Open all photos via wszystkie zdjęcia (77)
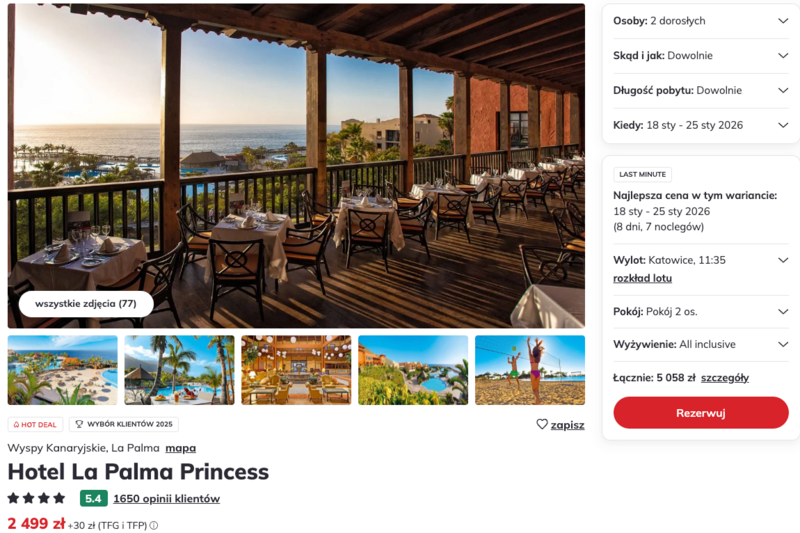 click(86, 304)
